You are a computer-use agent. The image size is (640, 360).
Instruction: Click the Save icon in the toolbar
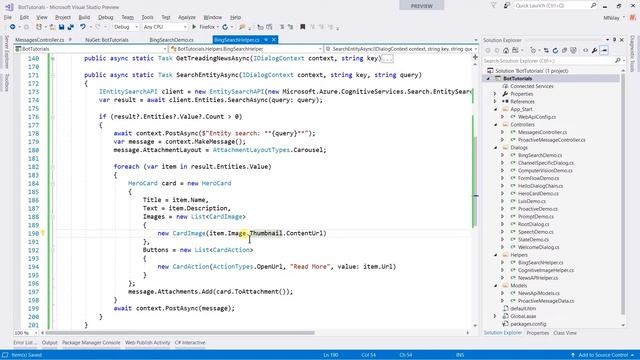[61, 27]
